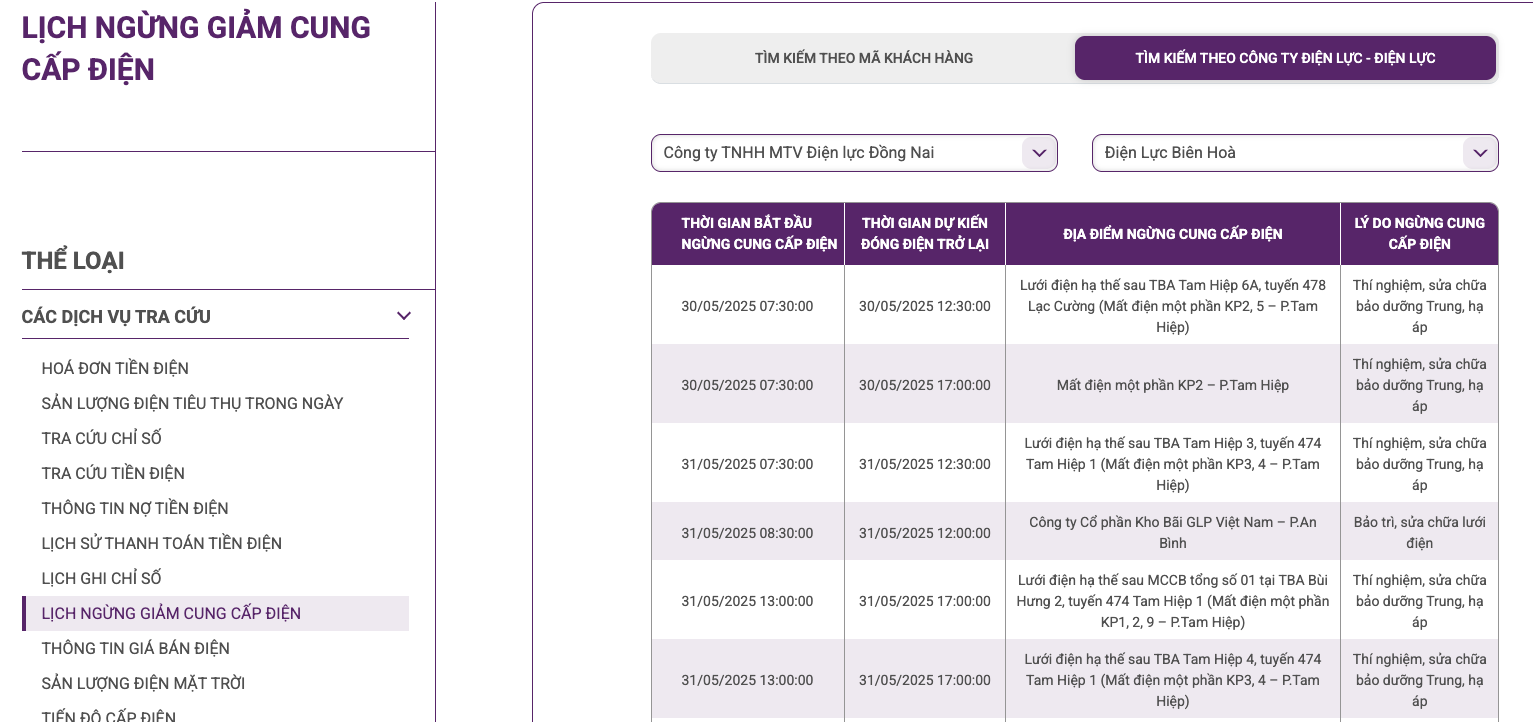Expand the Điện Lực Biên Hoà dropdown
Image resolution: width=1533 pixels, height=722 pixels.
coord(1479,153)
